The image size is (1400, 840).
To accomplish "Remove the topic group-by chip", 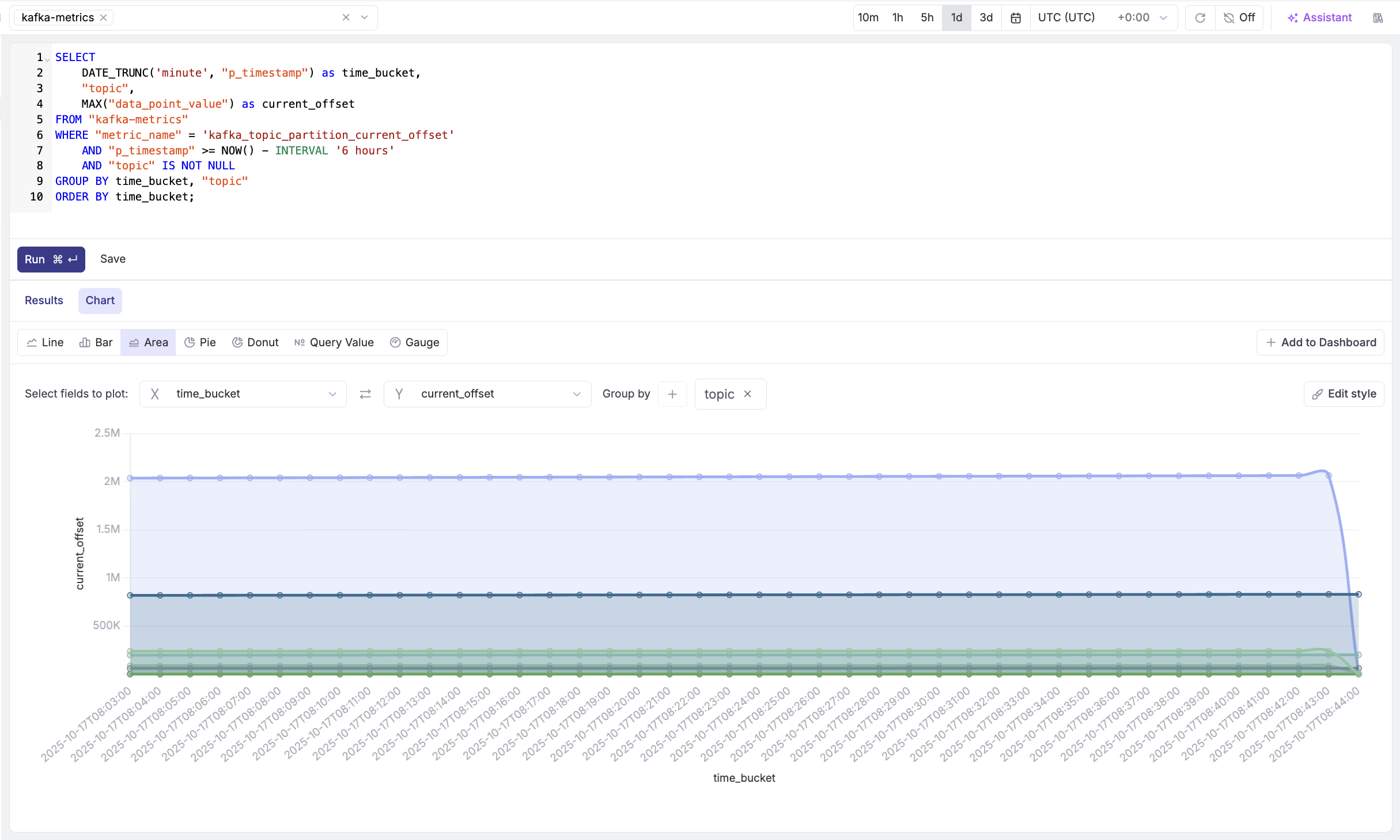I will click(x=748, y=394).
